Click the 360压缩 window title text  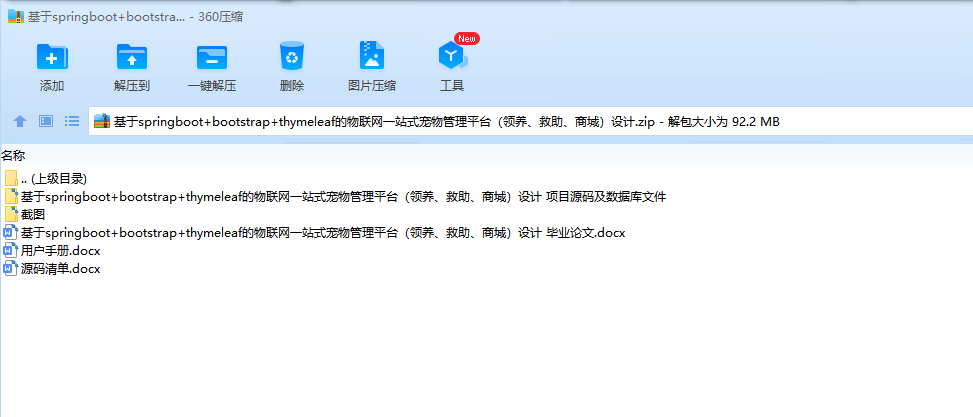(x=135, y=17)
